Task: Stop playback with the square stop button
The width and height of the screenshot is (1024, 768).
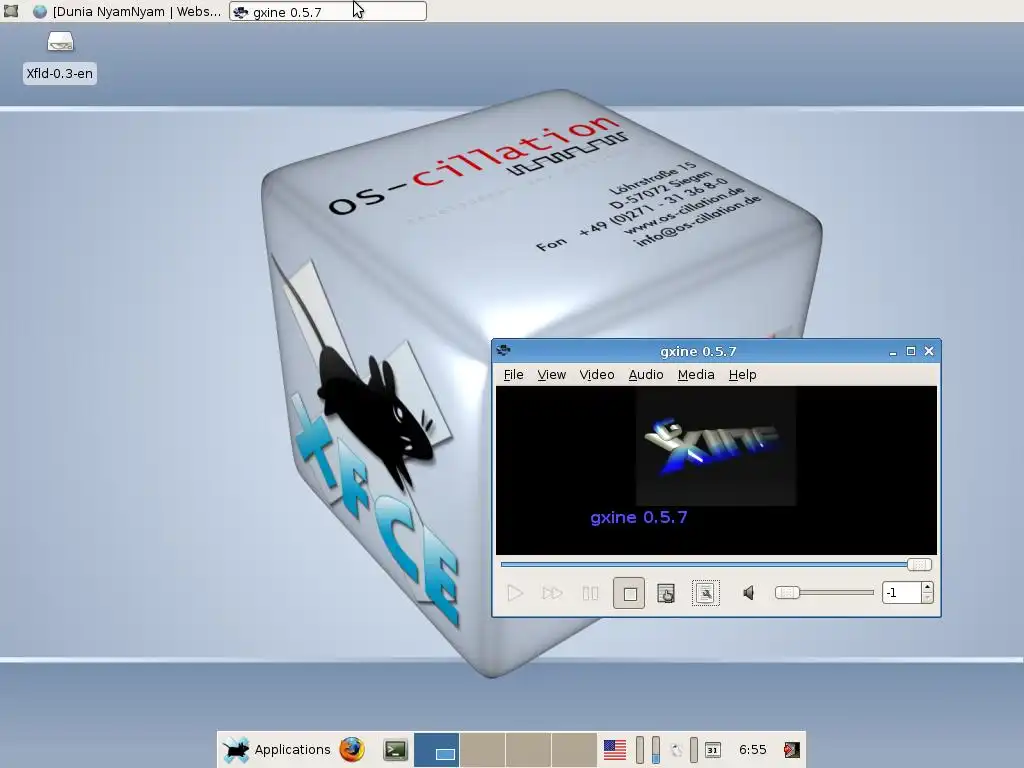Action: pyautogui.click(x=629, y=593)
